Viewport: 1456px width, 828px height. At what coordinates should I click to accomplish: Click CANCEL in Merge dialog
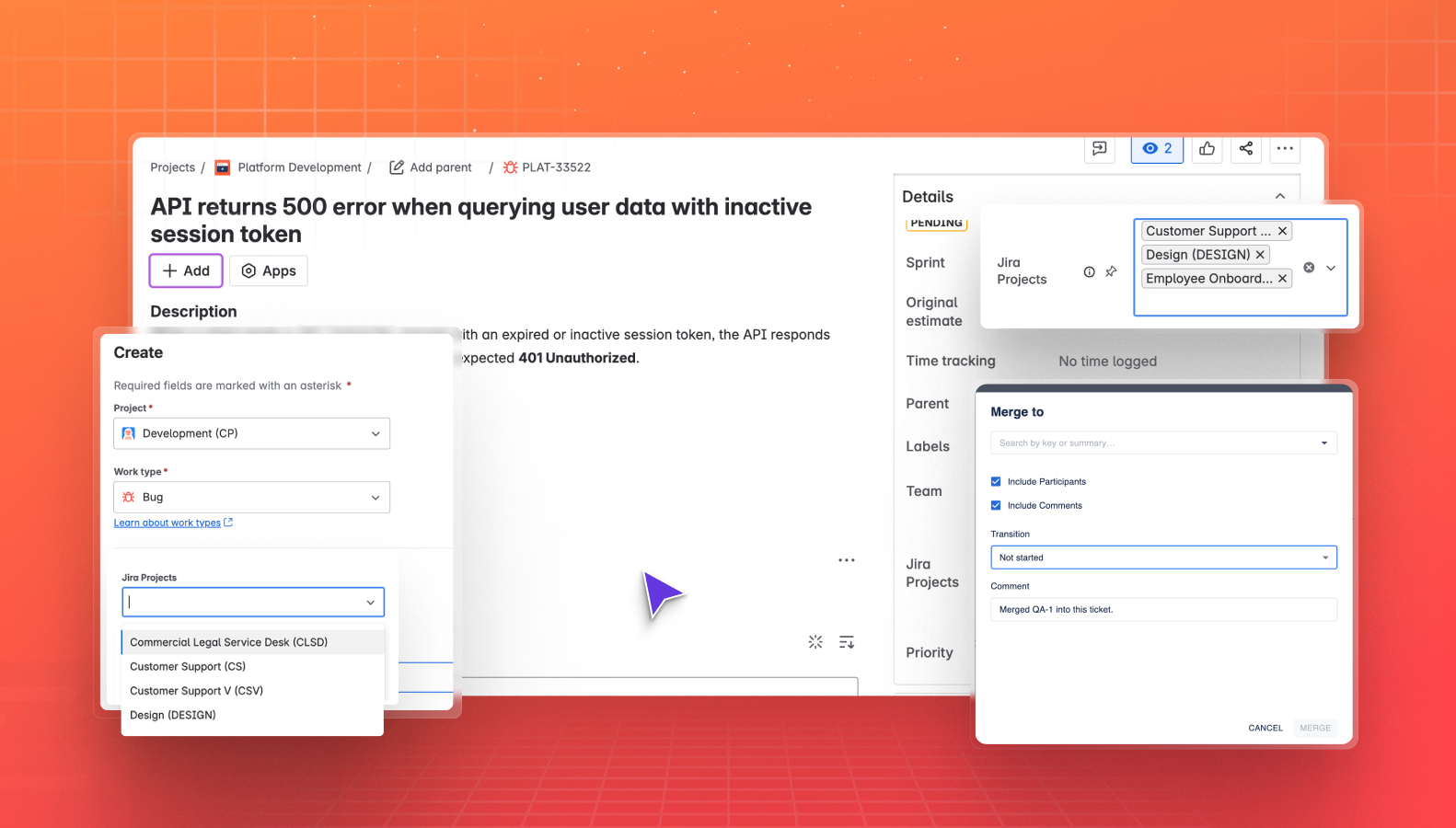click(1265, 728)
